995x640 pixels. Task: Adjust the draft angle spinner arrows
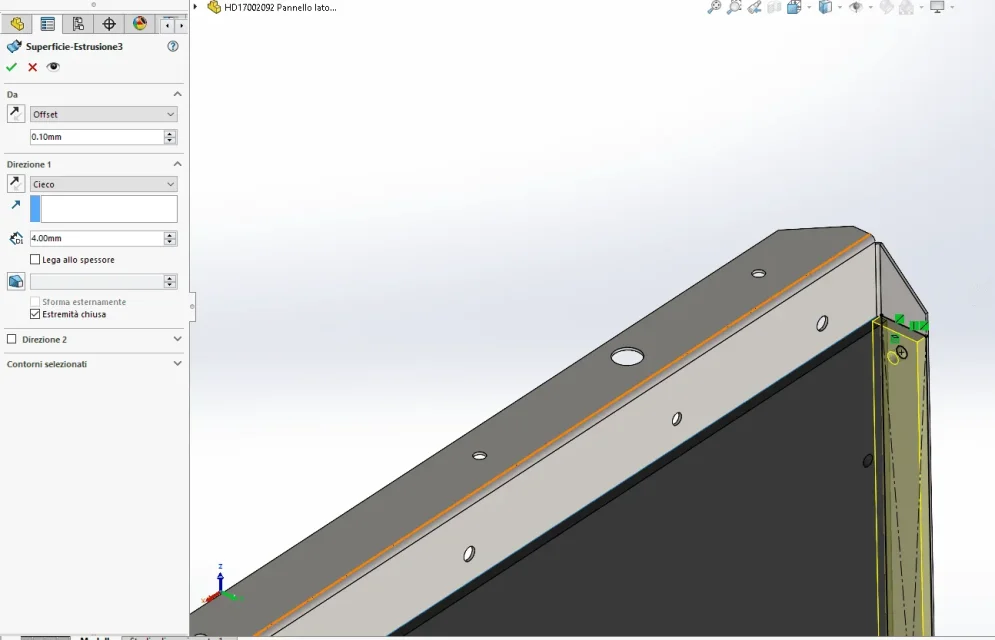click(170, 281)
